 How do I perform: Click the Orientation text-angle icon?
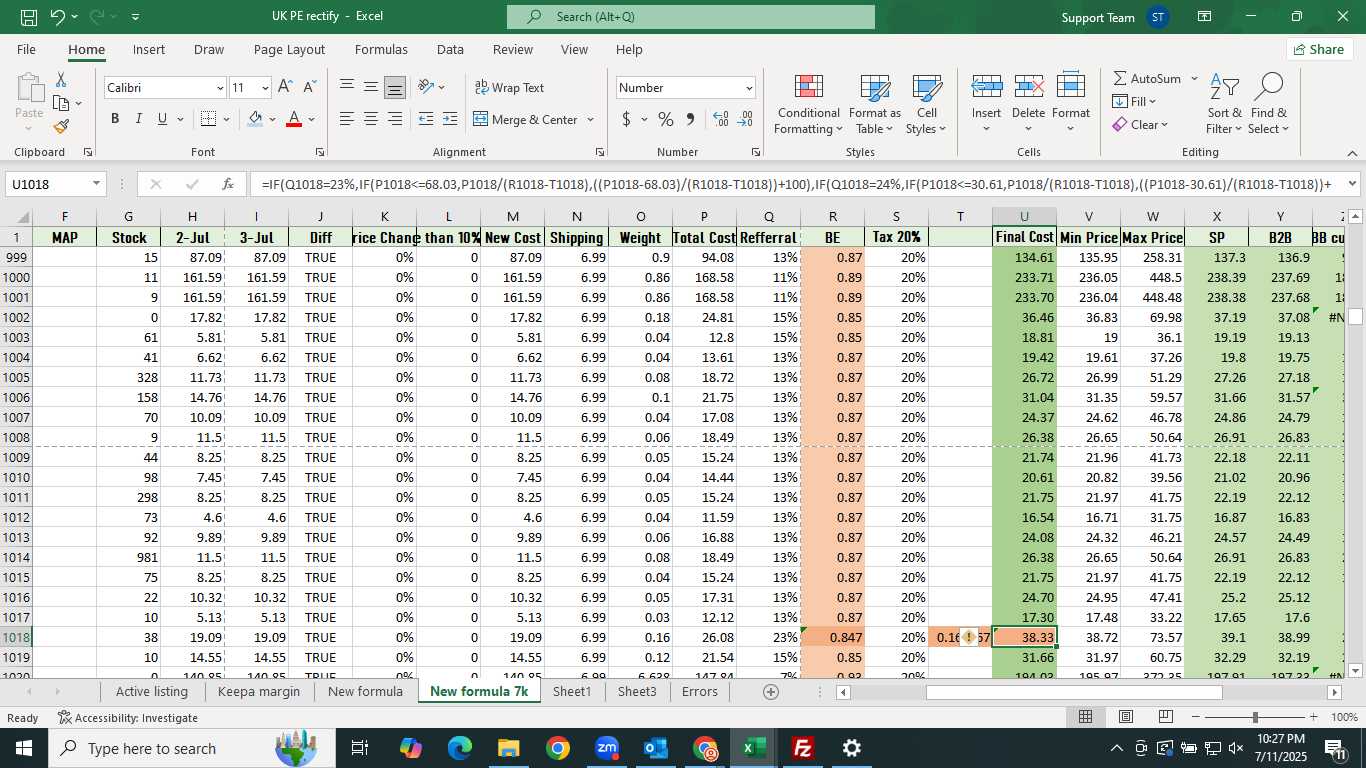click(426, 87)
